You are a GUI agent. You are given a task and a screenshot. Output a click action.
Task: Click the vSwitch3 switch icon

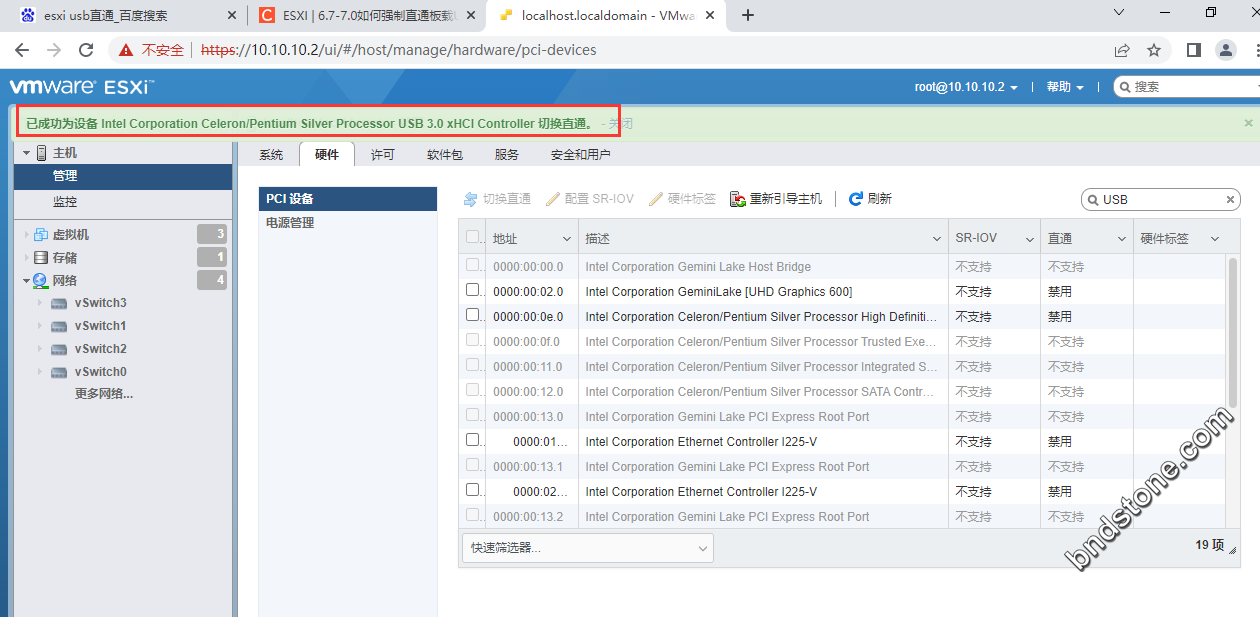click(x=59, y=303)
